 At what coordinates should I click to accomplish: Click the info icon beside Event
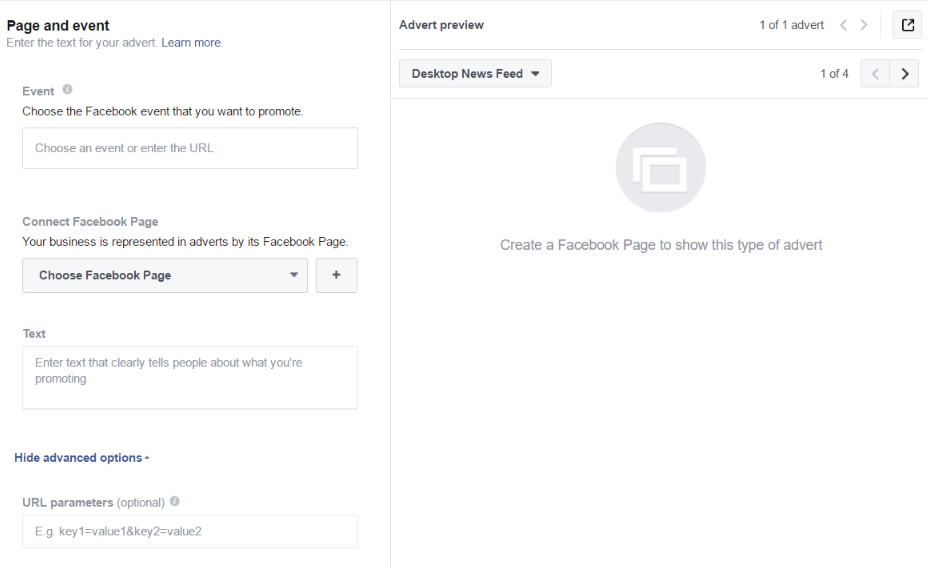click(x=68, y=90)
